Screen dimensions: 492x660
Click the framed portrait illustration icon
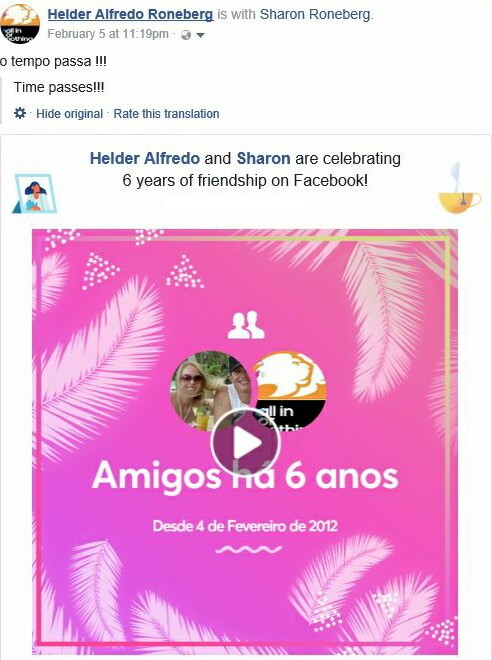coord(35,194)
